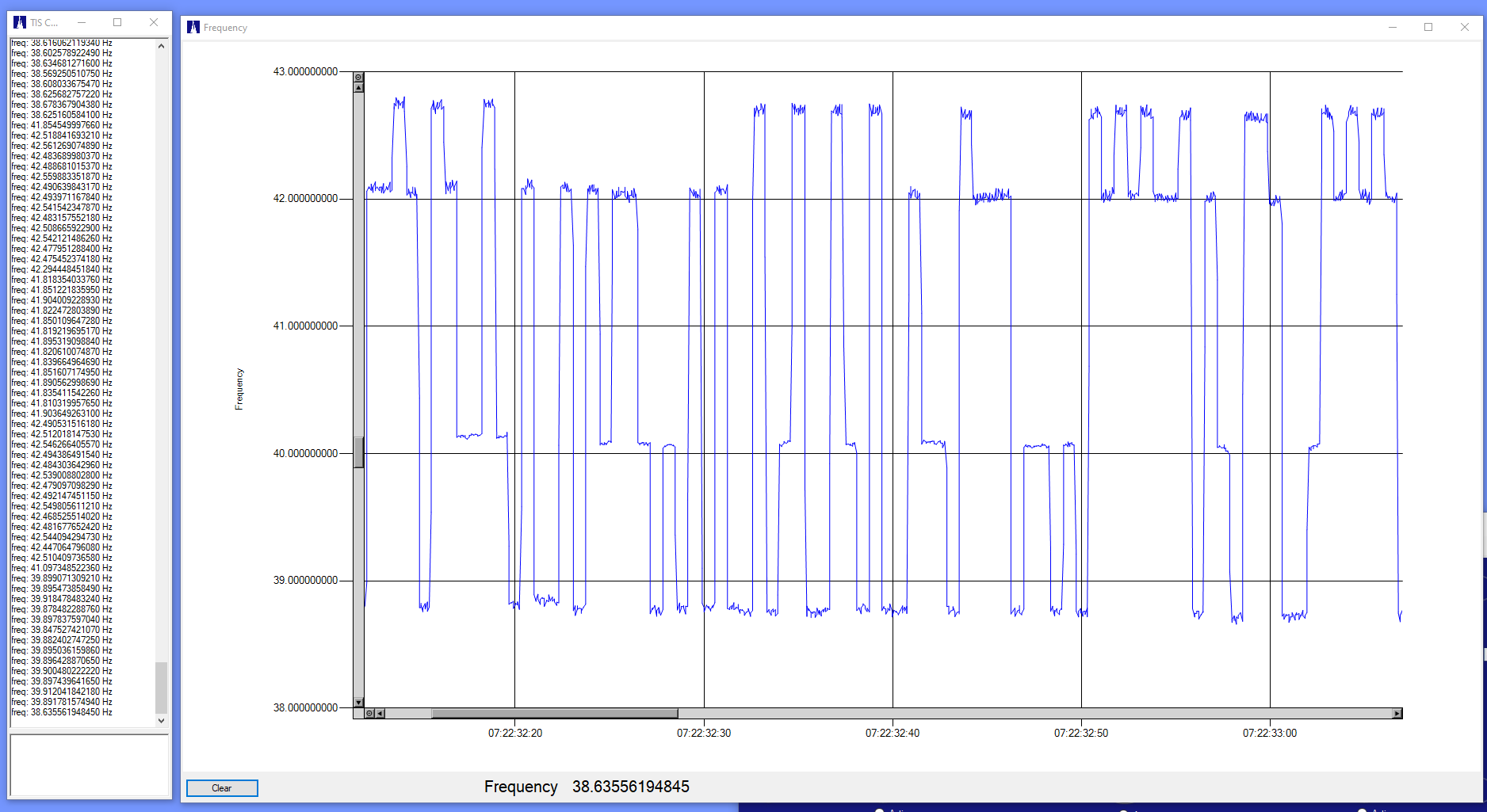Select log entry 'freq: 39.899071309210 Hz'

tap(62, 578)
